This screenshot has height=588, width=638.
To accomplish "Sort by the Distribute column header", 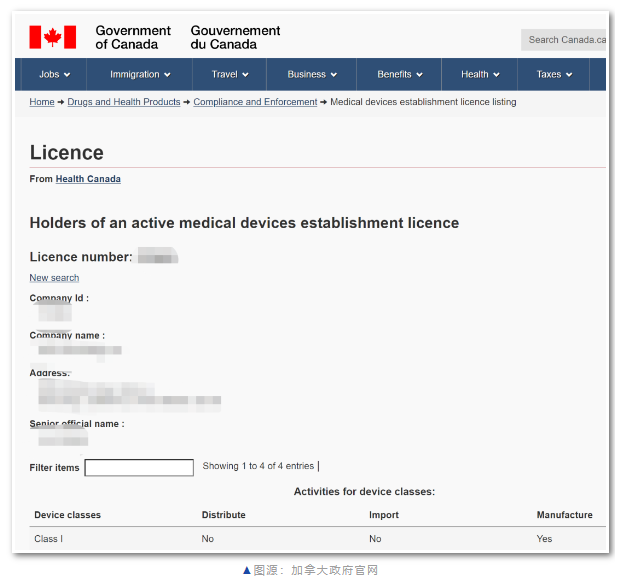I will 223,515.
